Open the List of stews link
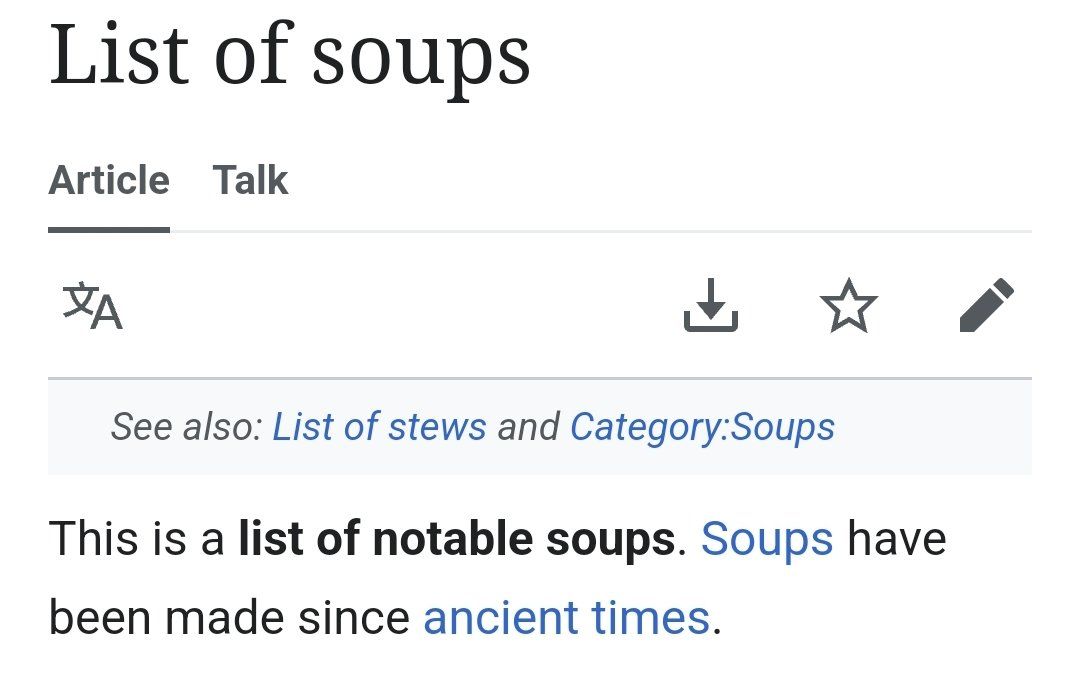 [379, 427]
